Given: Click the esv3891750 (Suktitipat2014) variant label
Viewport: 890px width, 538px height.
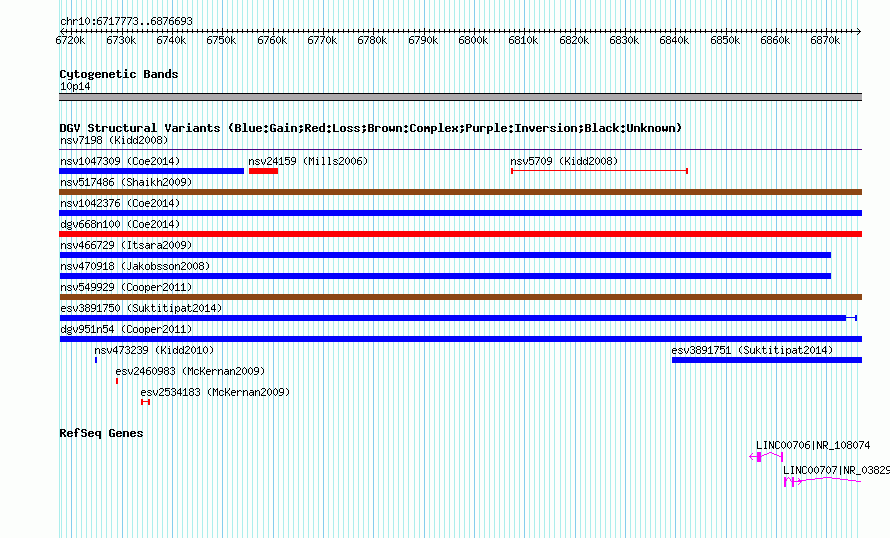Looking at the screenshot, I should [141, 308].
